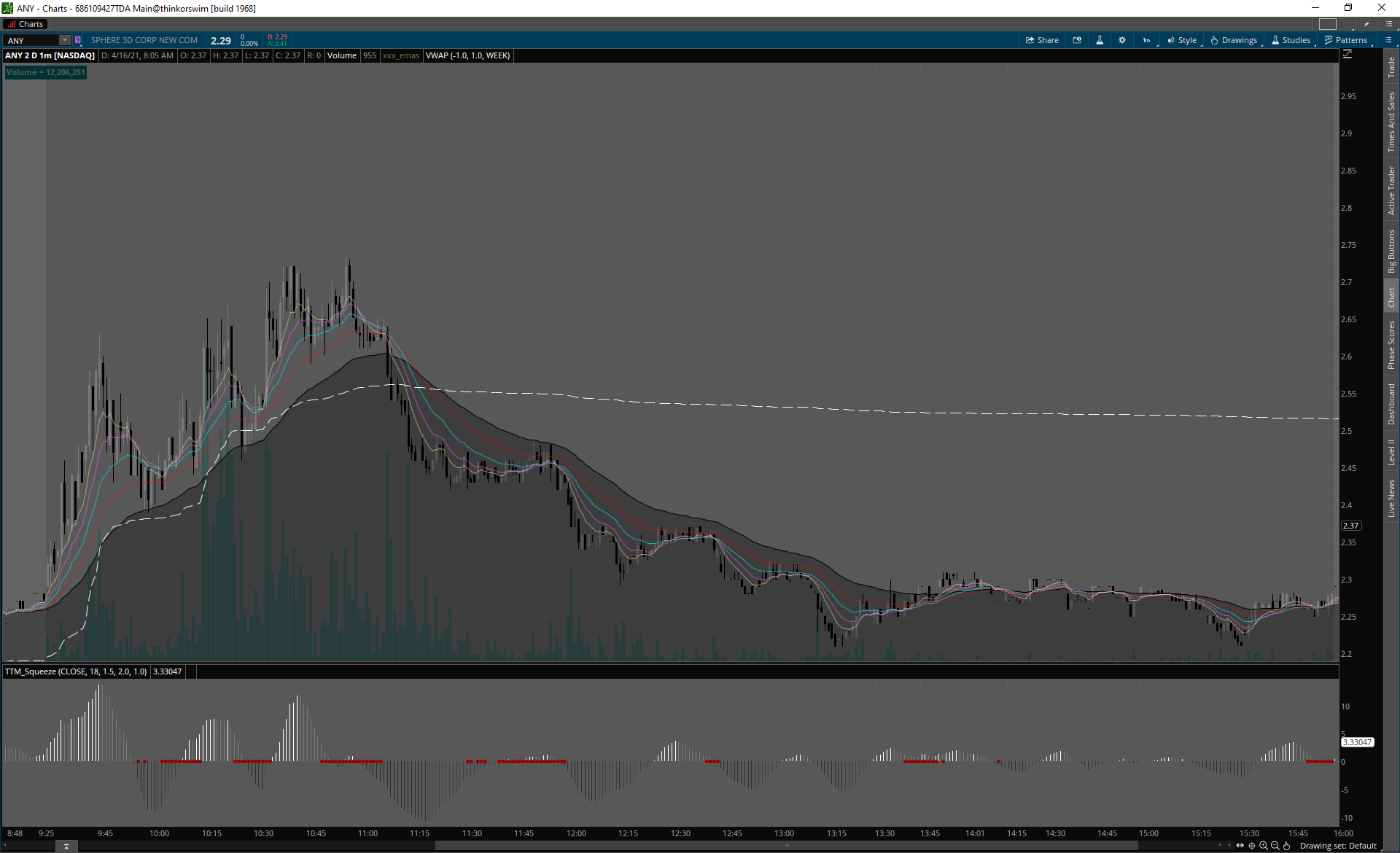Click the quick alert icon next to Share
Image resolution: width=1400 pixels, height=853 pixels.
tap(1077, 40)
